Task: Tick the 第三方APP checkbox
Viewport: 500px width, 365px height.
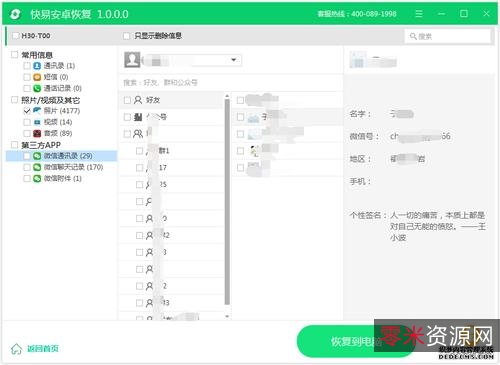Action: 14,145
